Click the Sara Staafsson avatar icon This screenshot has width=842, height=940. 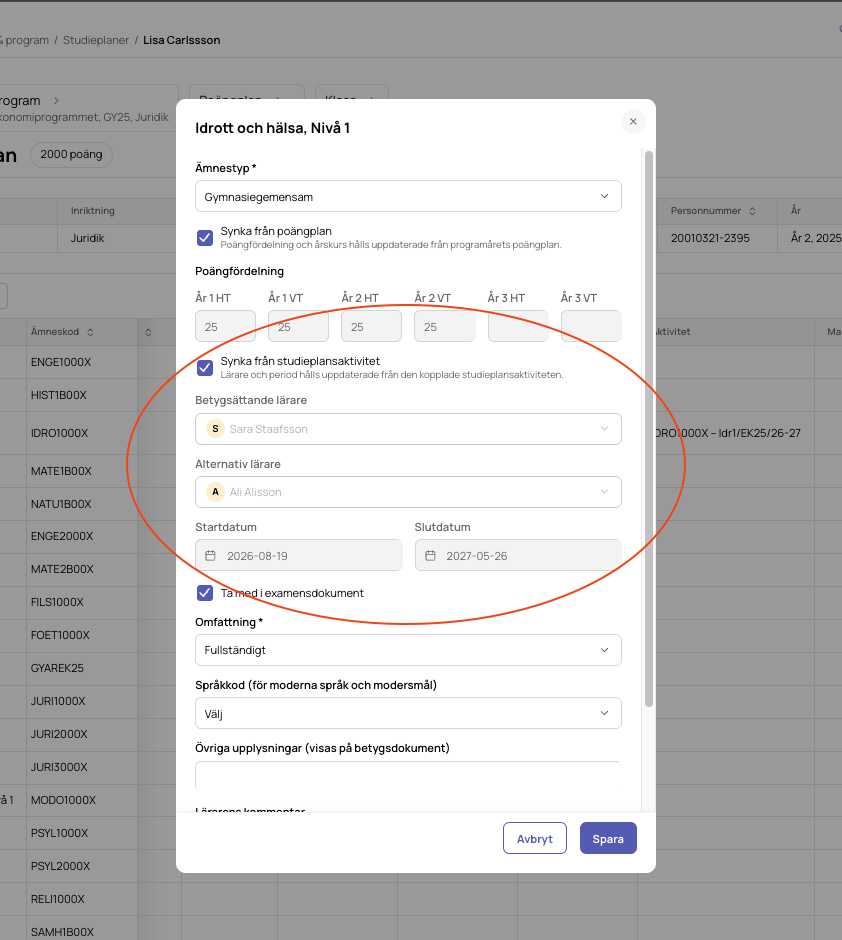pos(215,429)
